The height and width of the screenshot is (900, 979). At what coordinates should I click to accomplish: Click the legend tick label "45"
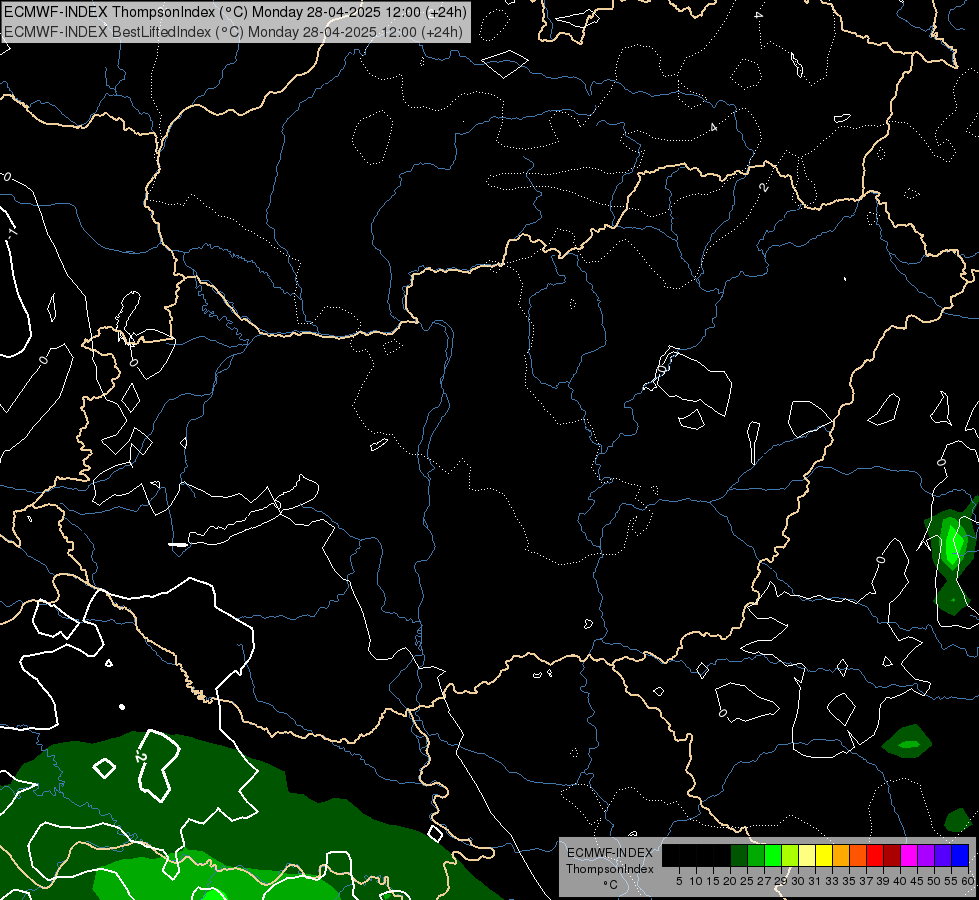point(917,881)
